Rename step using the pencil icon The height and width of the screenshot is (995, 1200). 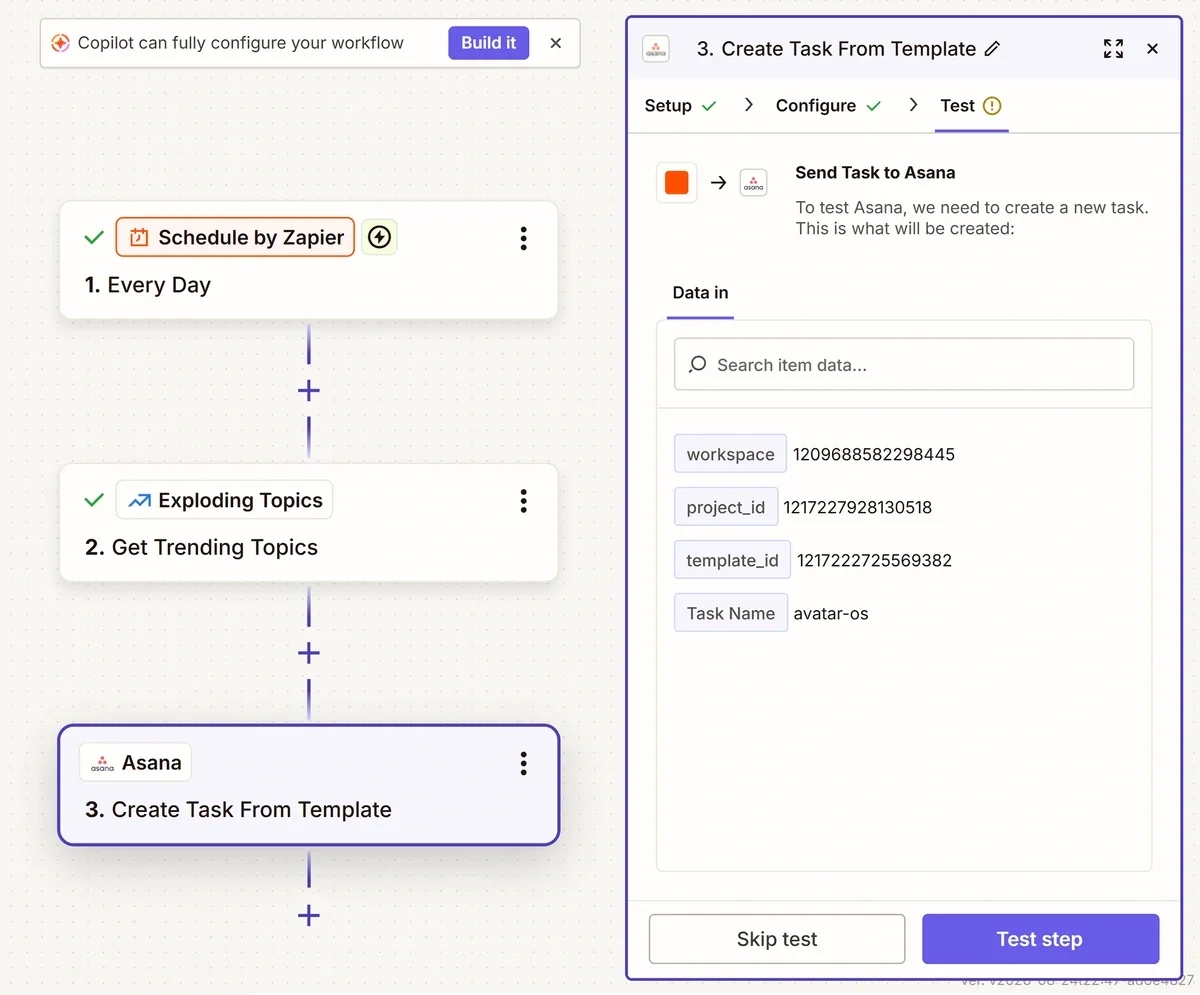992,49
